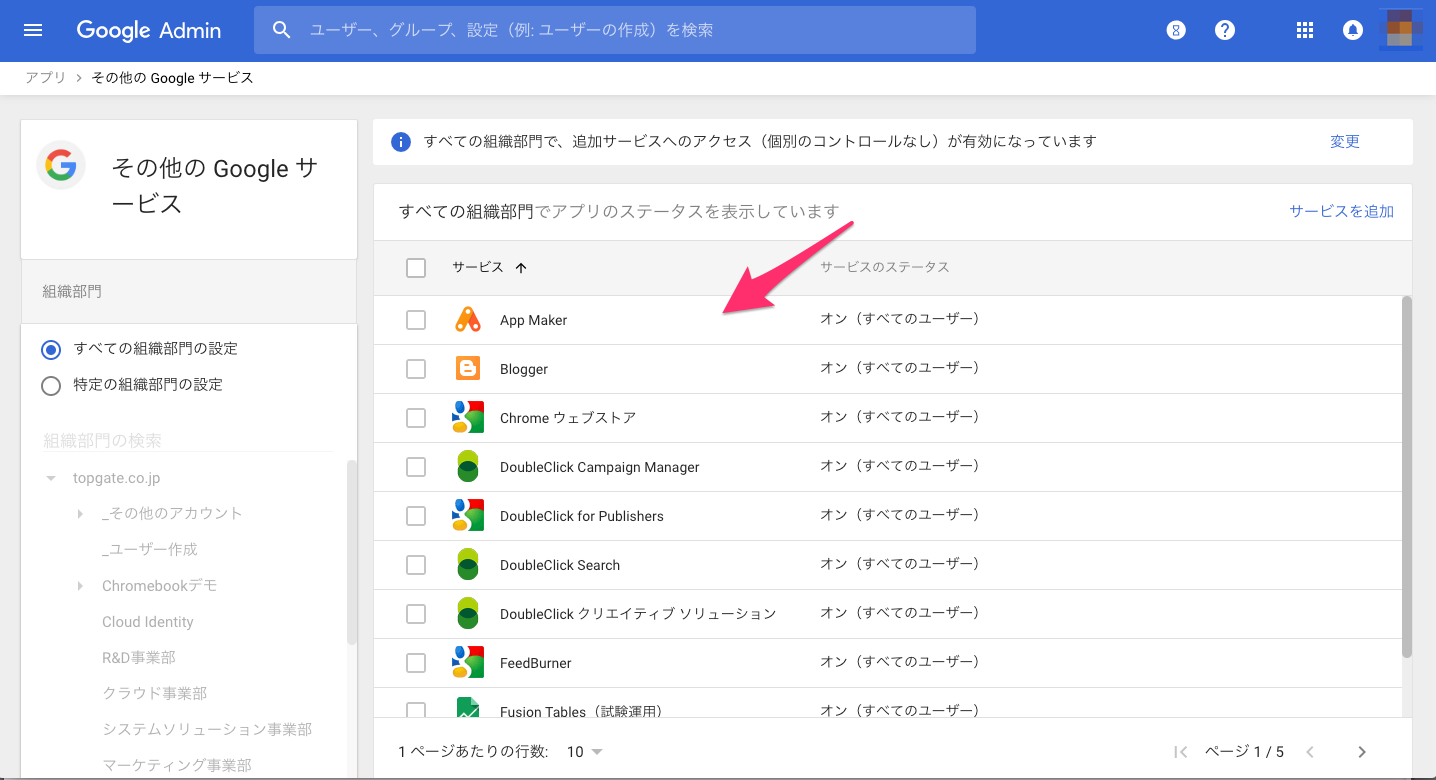The width and height of the screenshot is (1436, 780).
Task: Click the Fusion Tables service icon
Action: 467,707
